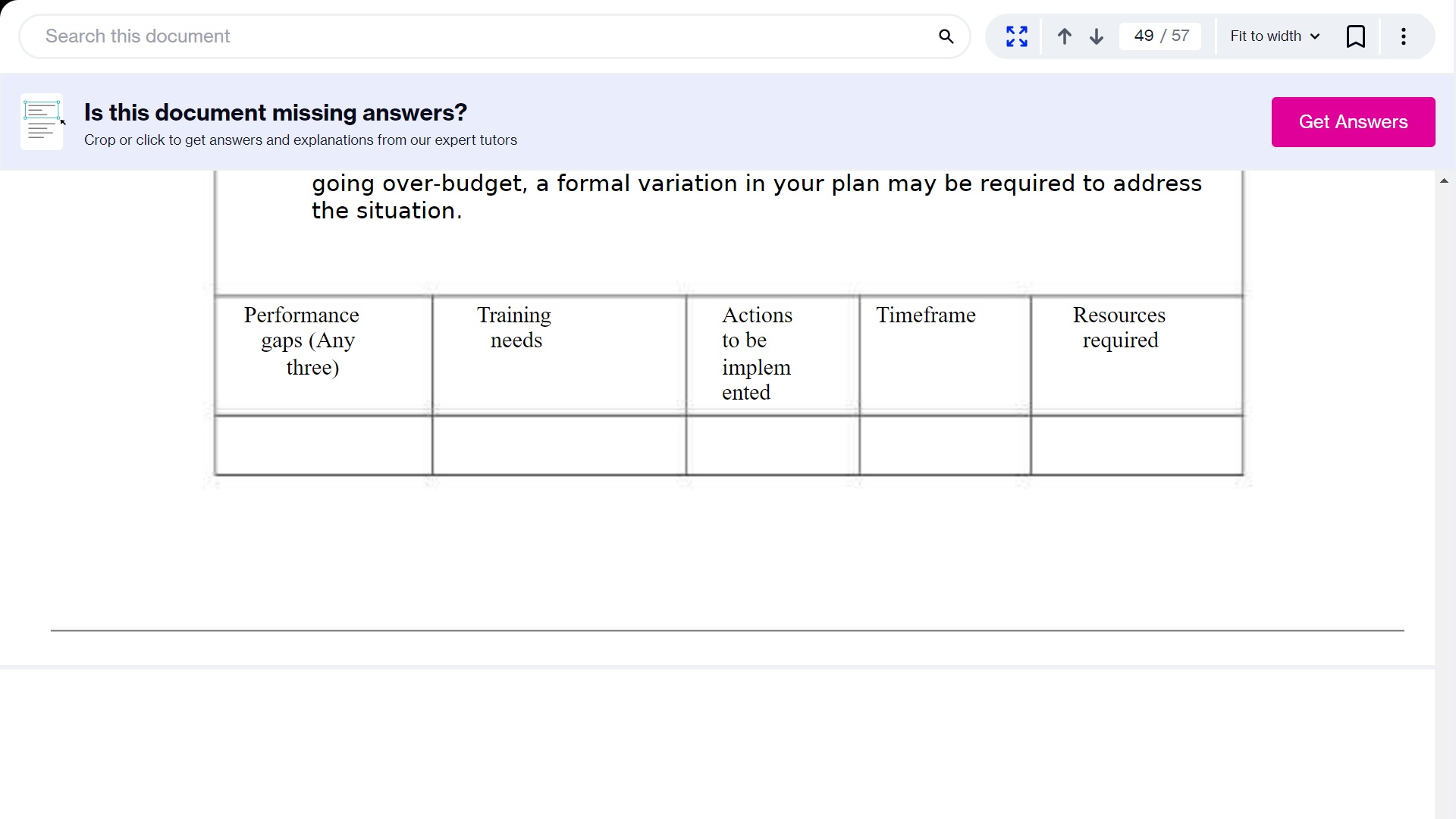Go to next page with down arrow
Screen dimensions: 1456x819
[1097, 36]
